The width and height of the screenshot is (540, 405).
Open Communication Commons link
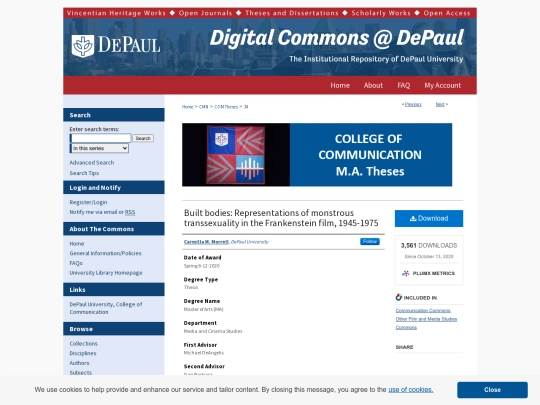pos(423,311)
